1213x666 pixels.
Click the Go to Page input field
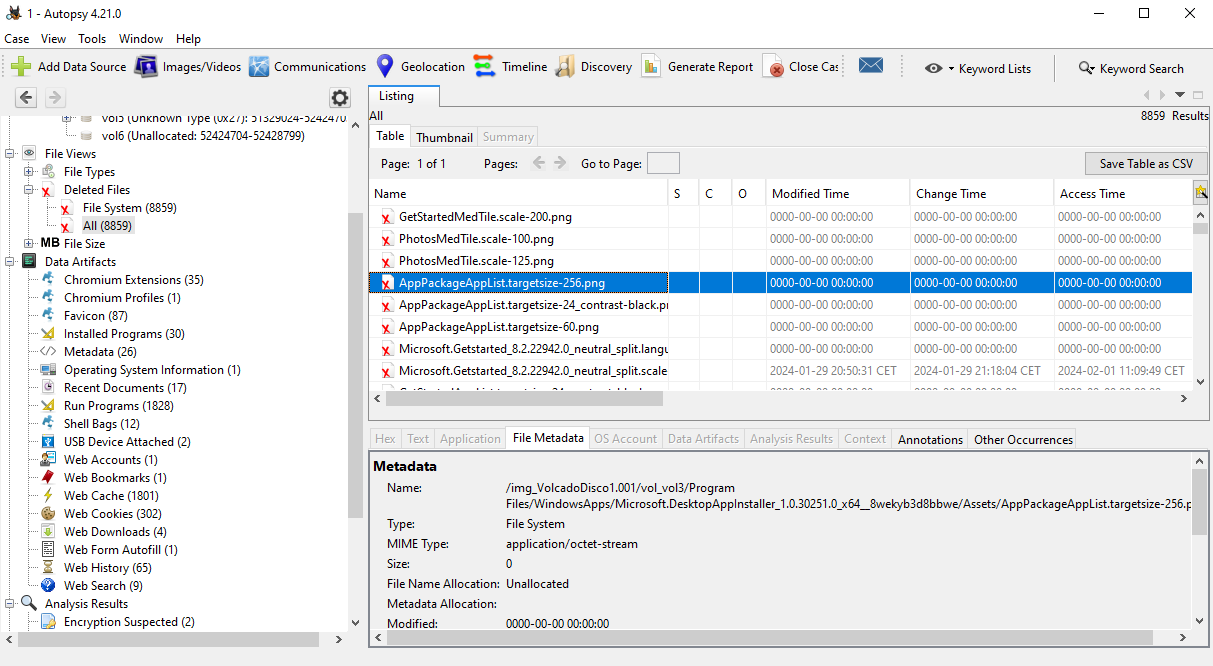point(663,164)
